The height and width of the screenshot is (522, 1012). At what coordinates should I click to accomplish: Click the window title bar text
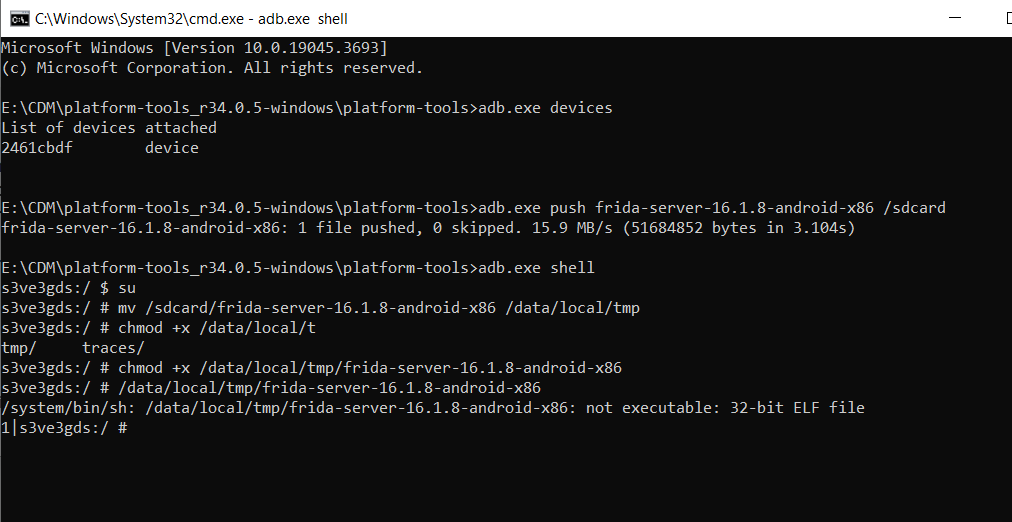click(190, 18)
